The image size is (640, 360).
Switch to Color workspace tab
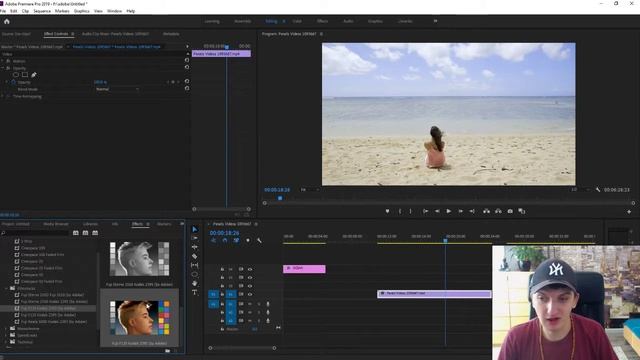click(297, 21)
